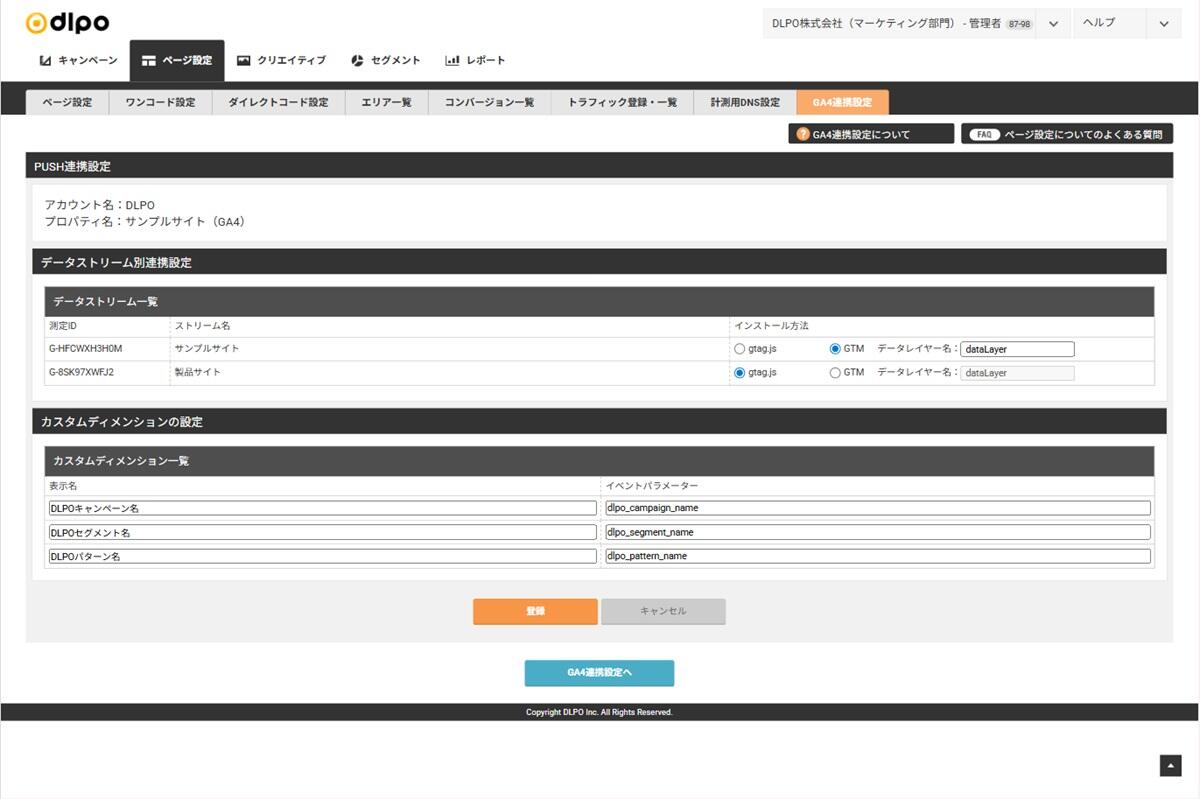Select gtag.js for サンプルサイト stream
The image size is (1200, 799).
[740, 349]
